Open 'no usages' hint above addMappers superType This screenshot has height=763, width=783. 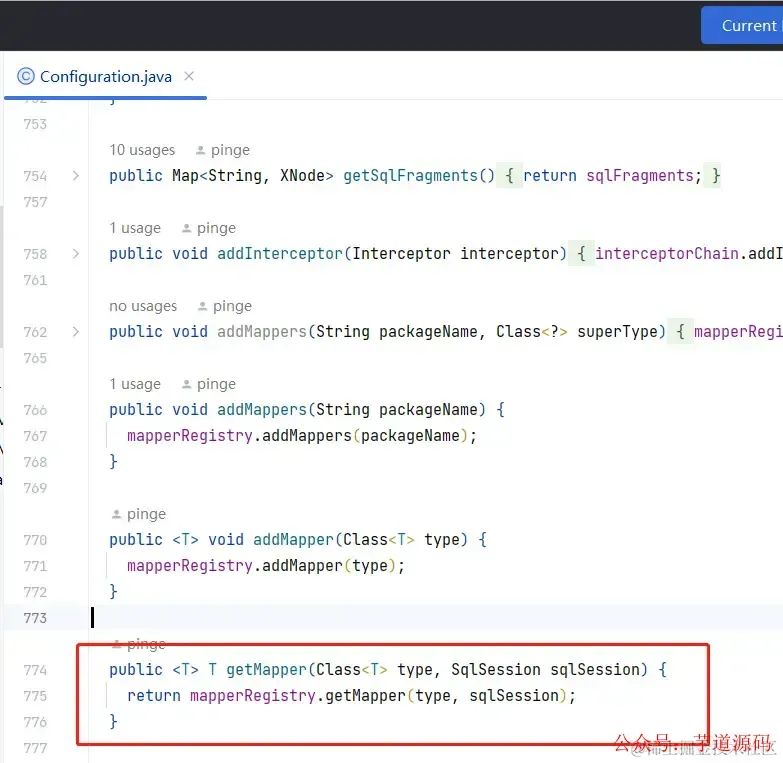143,306
